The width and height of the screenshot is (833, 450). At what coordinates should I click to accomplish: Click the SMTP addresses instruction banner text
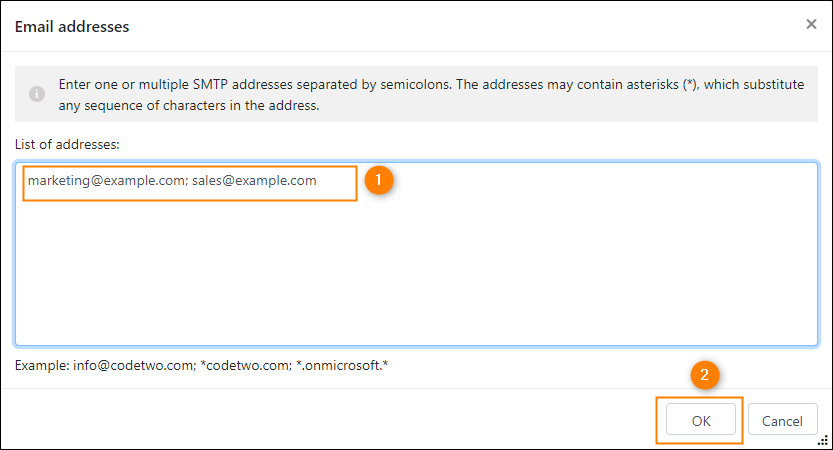click(431, 95)
